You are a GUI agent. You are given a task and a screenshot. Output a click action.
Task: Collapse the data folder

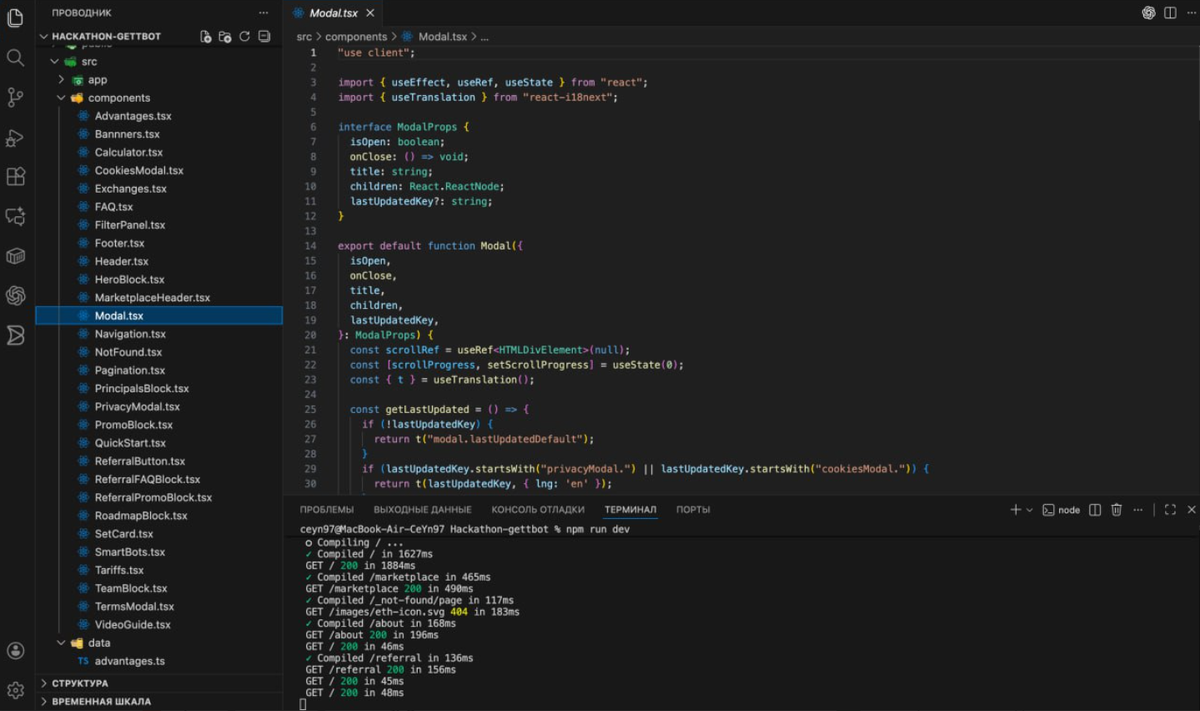99,643
